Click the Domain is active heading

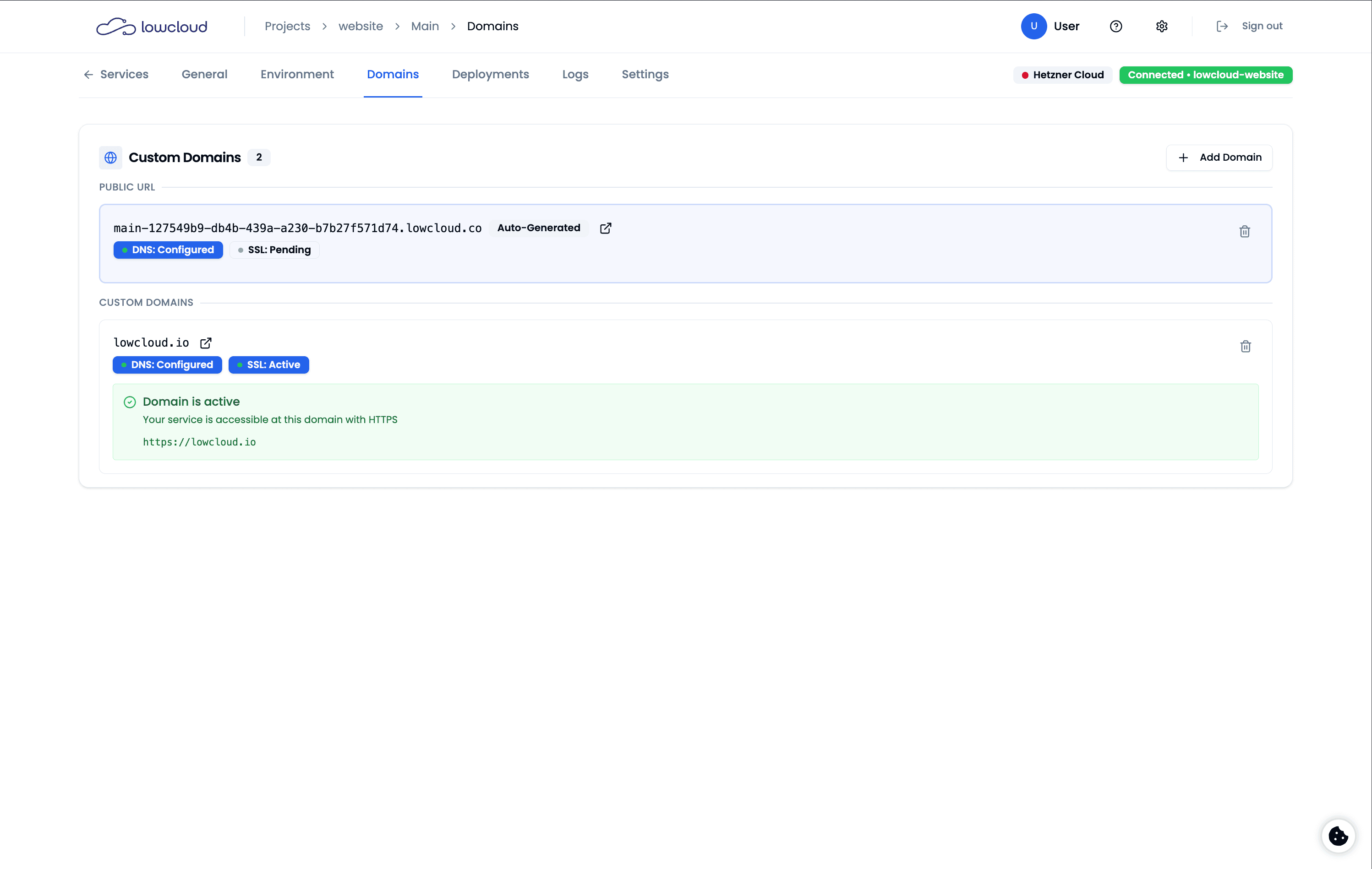pyautogui.click(x=191, y=402)
